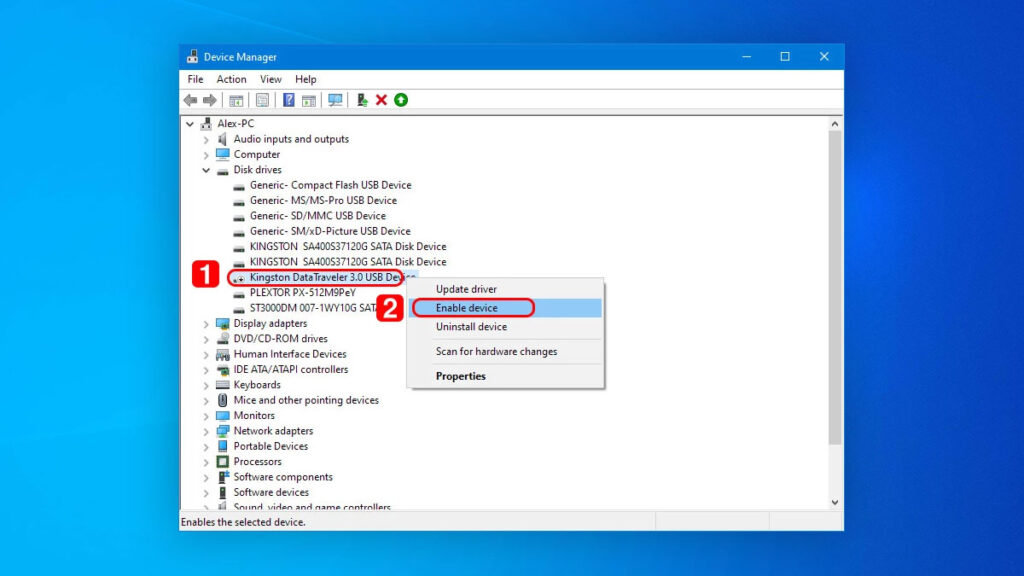Open the Action menu
The height and width of the screenshot is (576, 1024).
pos(231,78)
